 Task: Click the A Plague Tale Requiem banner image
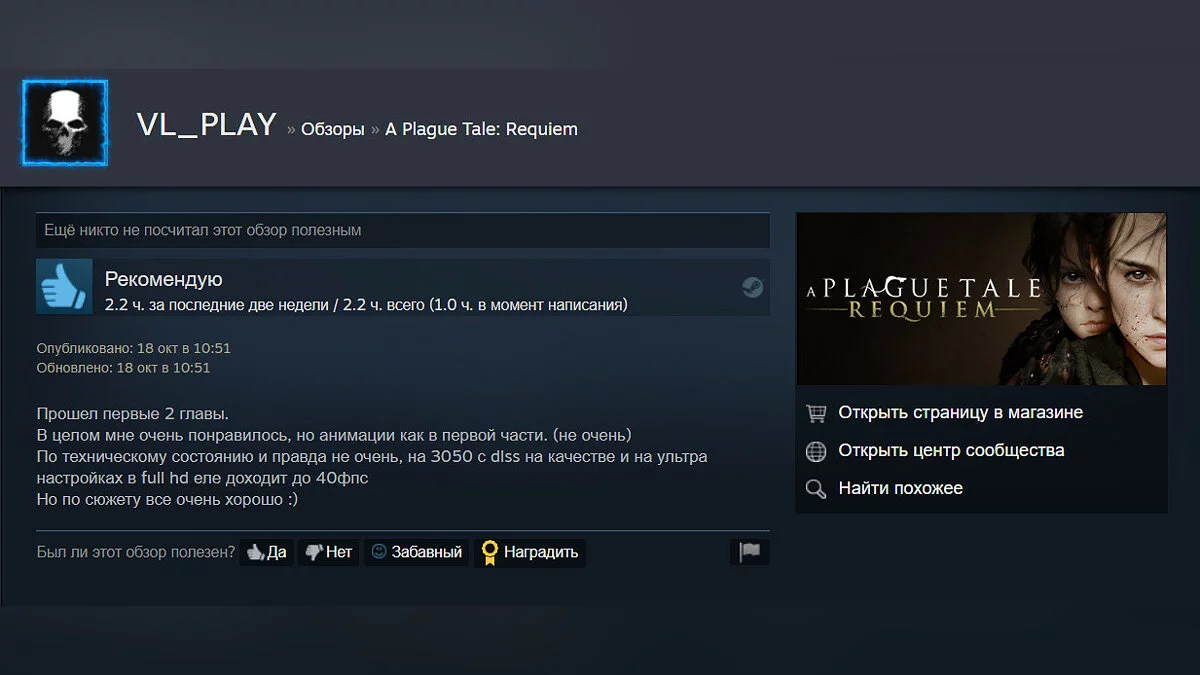click(x=981, y=299)
